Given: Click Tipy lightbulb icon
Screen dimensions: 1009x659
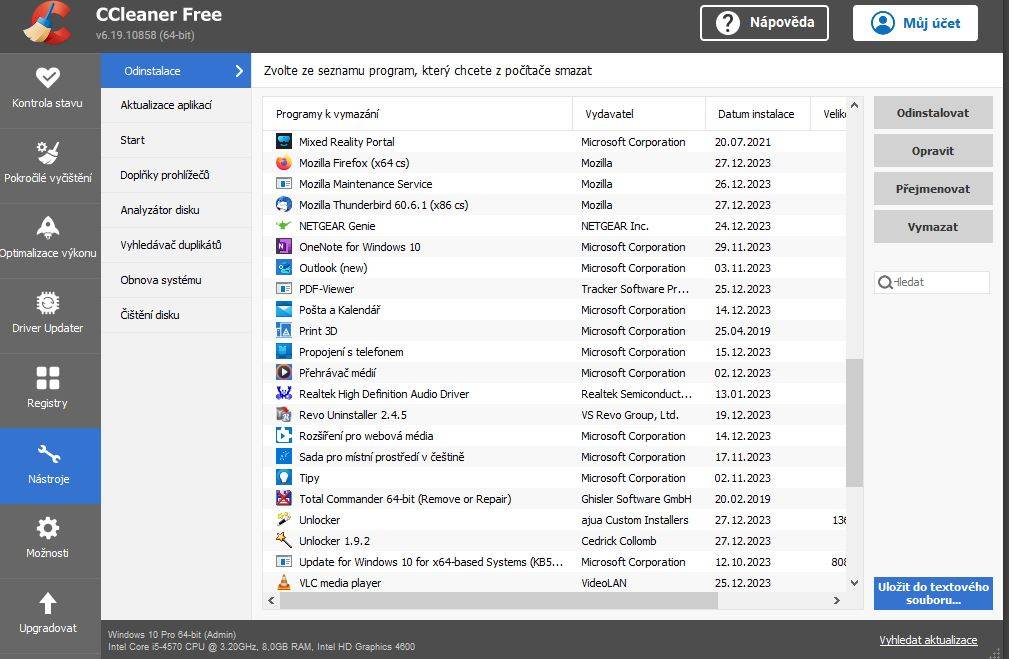Looking at the screenshot, I should (x=284, y=478).
